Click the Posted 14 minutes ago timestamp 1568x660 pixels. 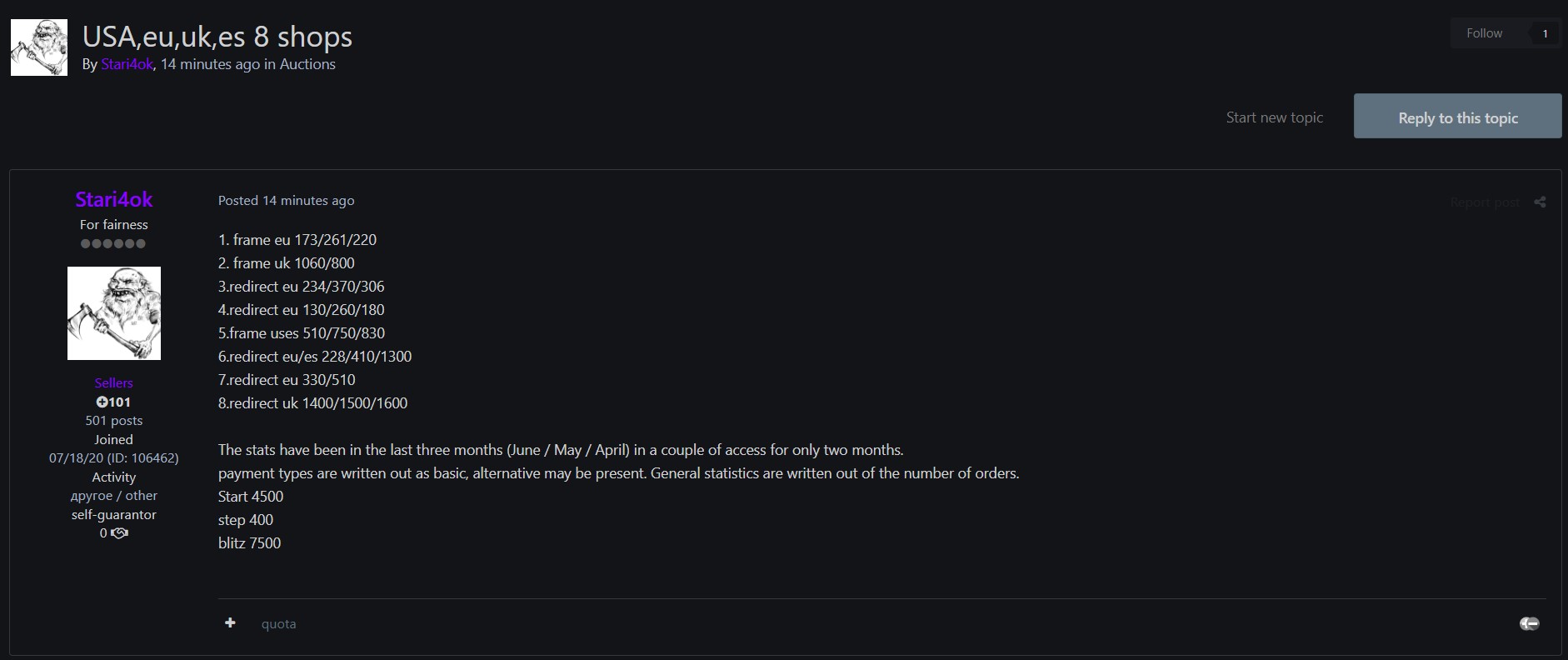tap(286, 200)
